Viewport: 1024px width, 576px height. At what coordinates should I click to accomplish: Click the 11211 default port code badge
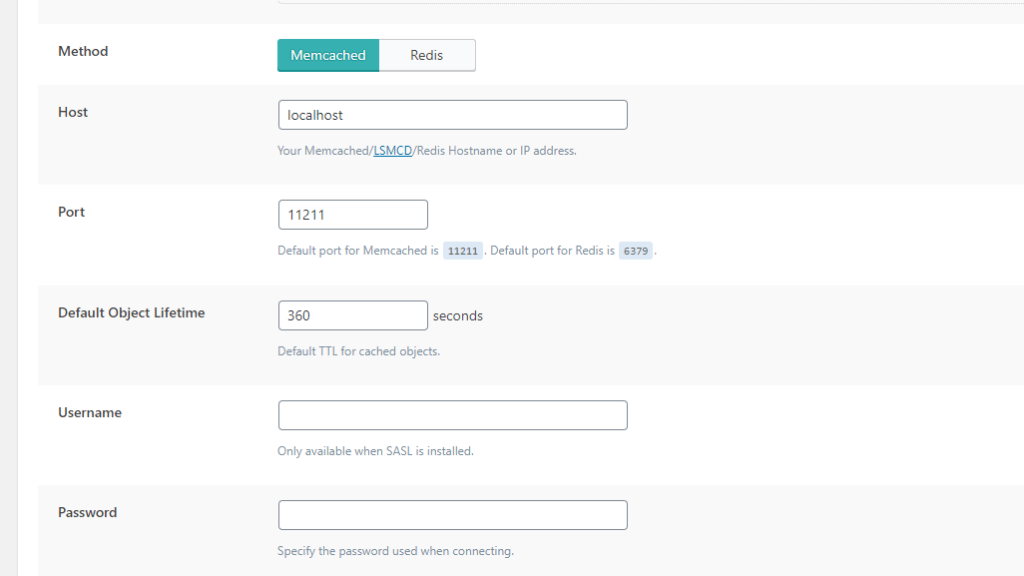point(462,251)
